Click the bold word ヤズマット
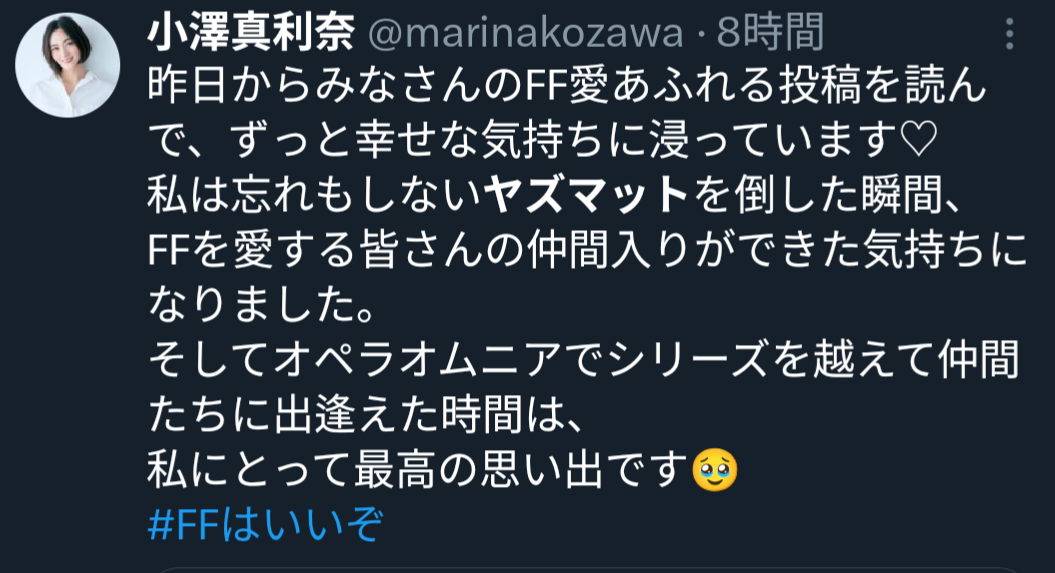The height and width of the screenshot is (573, 1055). (586, 195)
